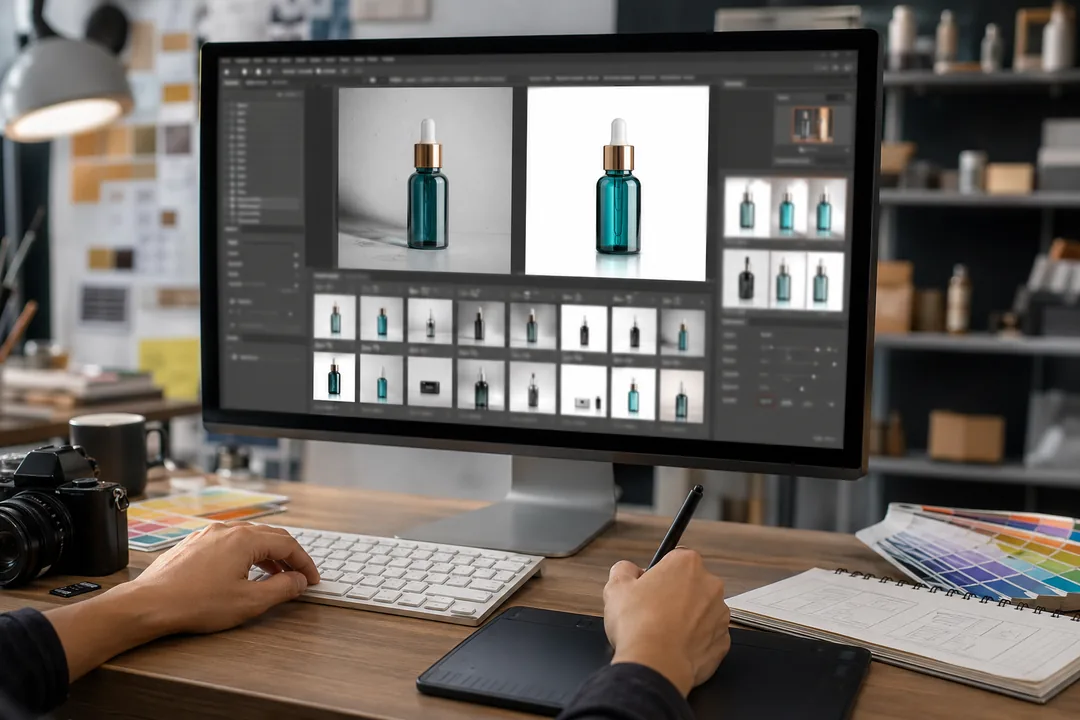Pick fifth bottom-row thumbnail, slim gray bottle
This screenshot has width=1080, height=720.
click(532, 388)
